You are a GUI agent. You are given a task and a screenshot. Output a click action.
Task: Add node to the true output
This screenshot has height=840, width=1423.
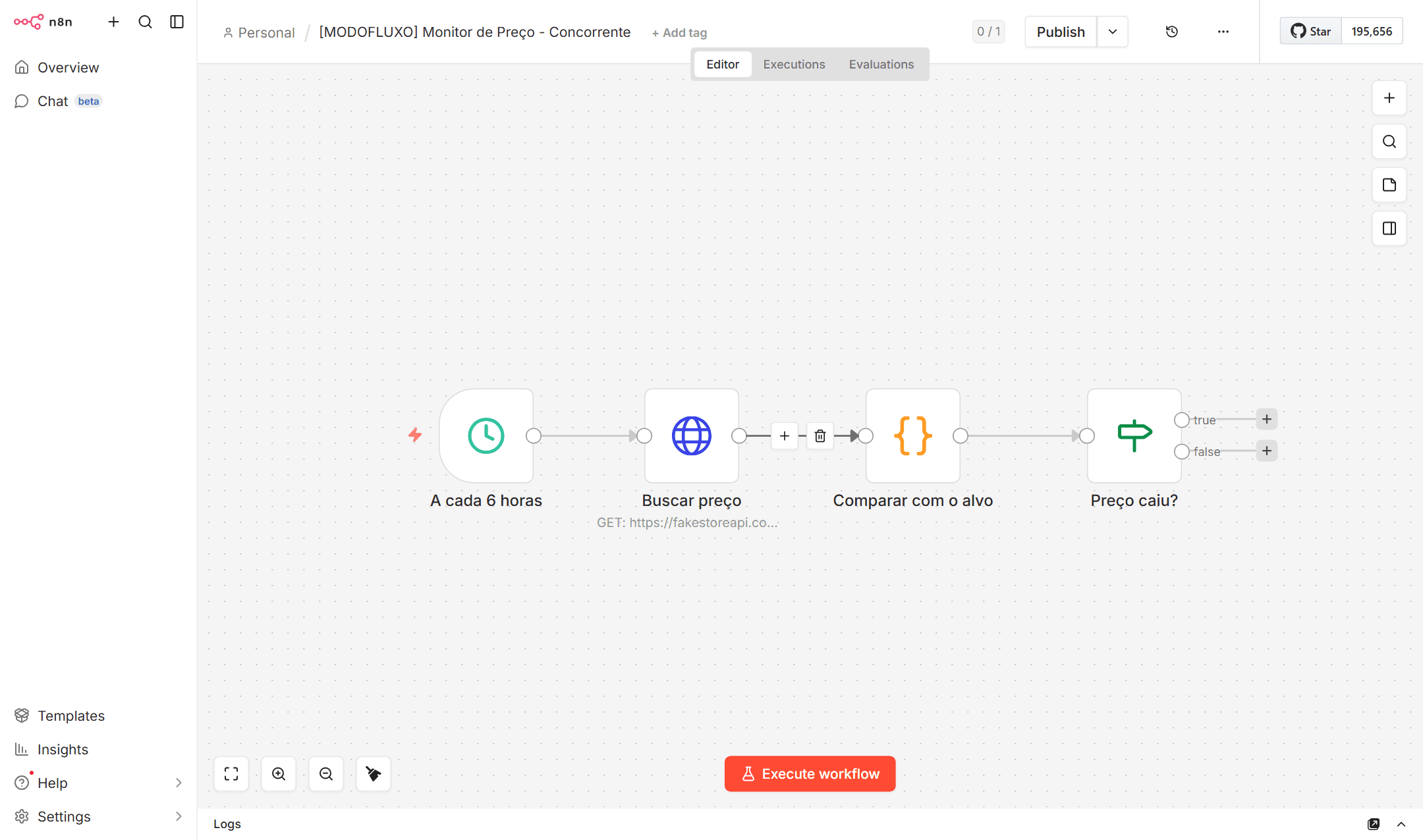coord(1266,419)
